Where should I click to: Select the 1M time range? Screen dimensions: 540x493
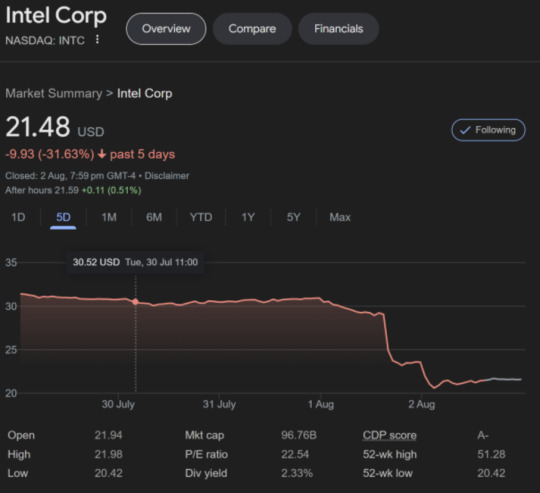pos(109,217)
